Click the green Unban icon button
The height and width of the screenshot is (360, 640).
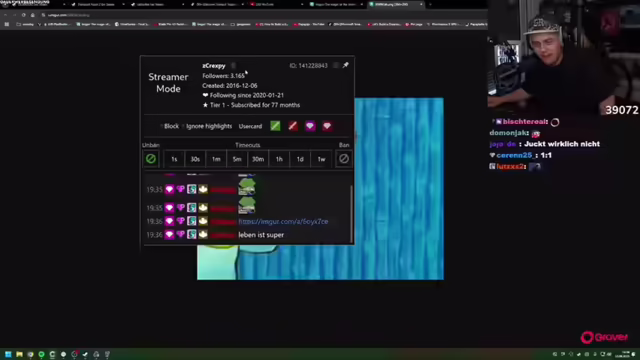[x=151, y=159]
